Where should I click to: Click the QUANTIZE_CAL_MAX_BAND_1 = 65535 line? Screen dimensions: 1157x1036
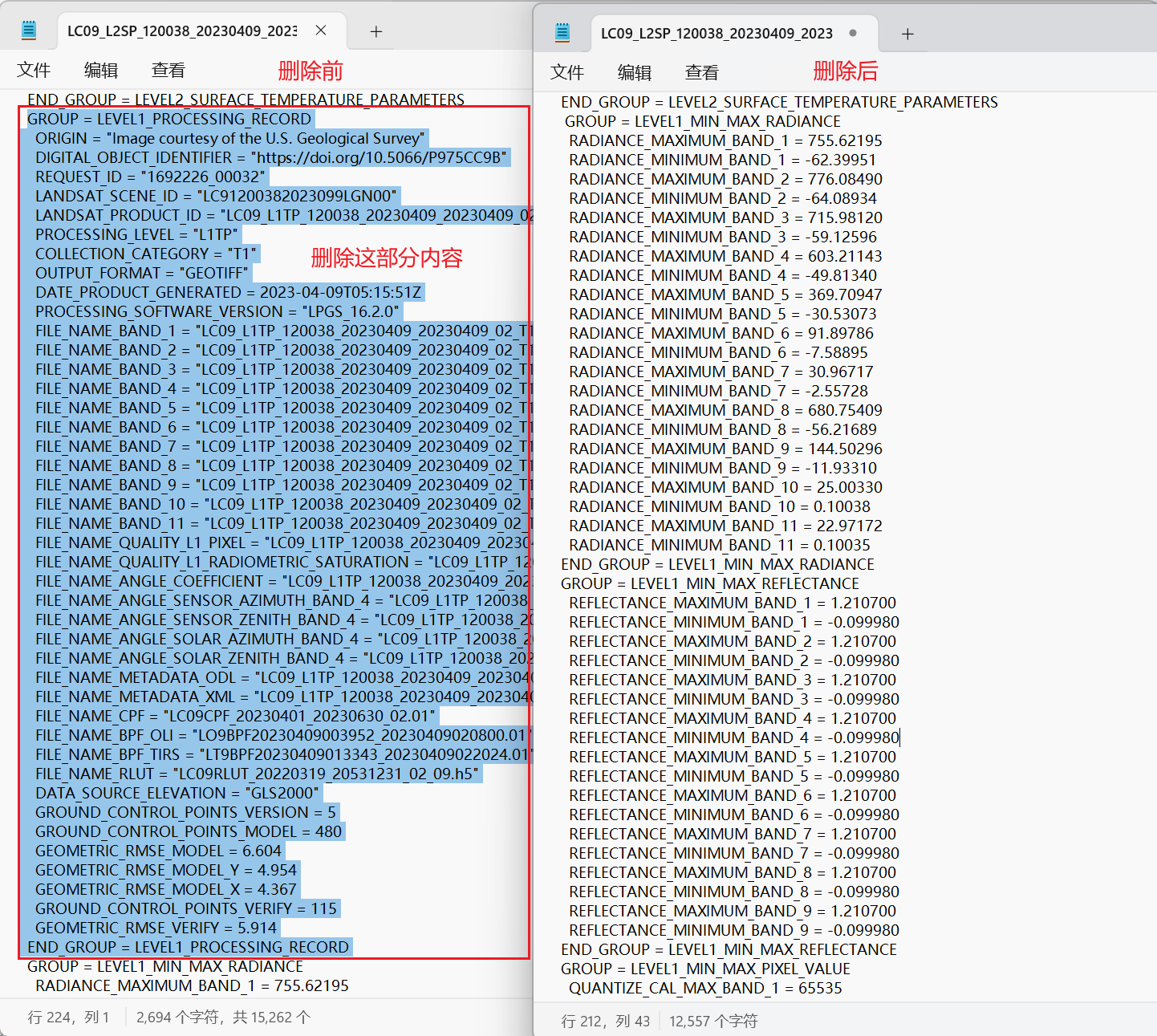point(705,988)
